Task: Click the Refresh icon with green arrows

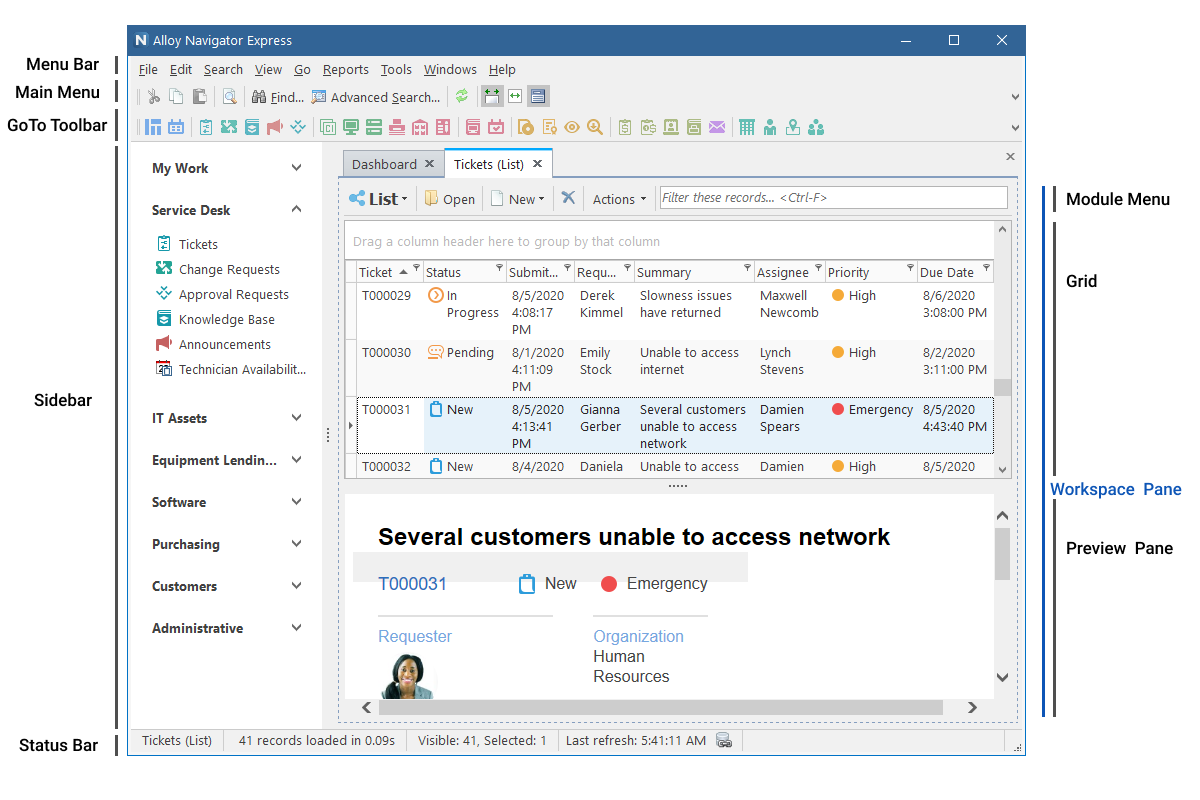Action: point(461,97)
